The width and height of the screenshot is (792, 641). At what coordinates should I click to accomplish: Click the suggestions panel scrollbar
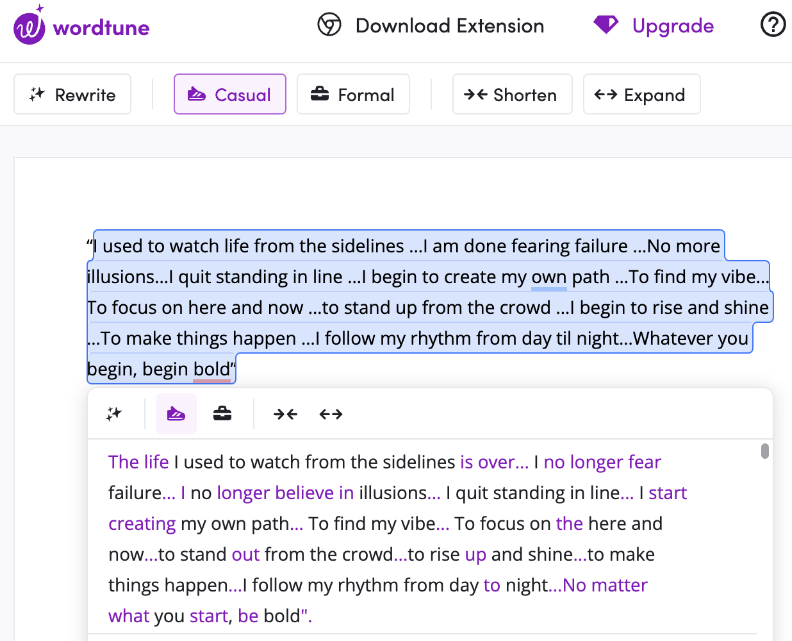tap(765, 452)
